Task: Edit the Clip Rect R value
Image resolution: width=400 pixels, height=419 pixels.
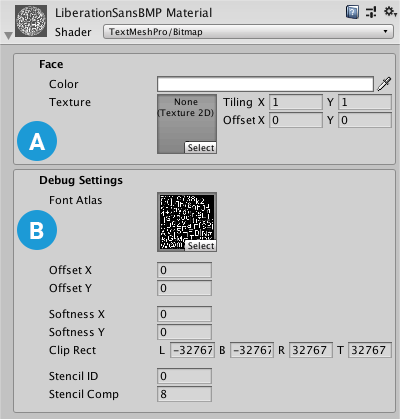Action: click(x=311, y=350)
